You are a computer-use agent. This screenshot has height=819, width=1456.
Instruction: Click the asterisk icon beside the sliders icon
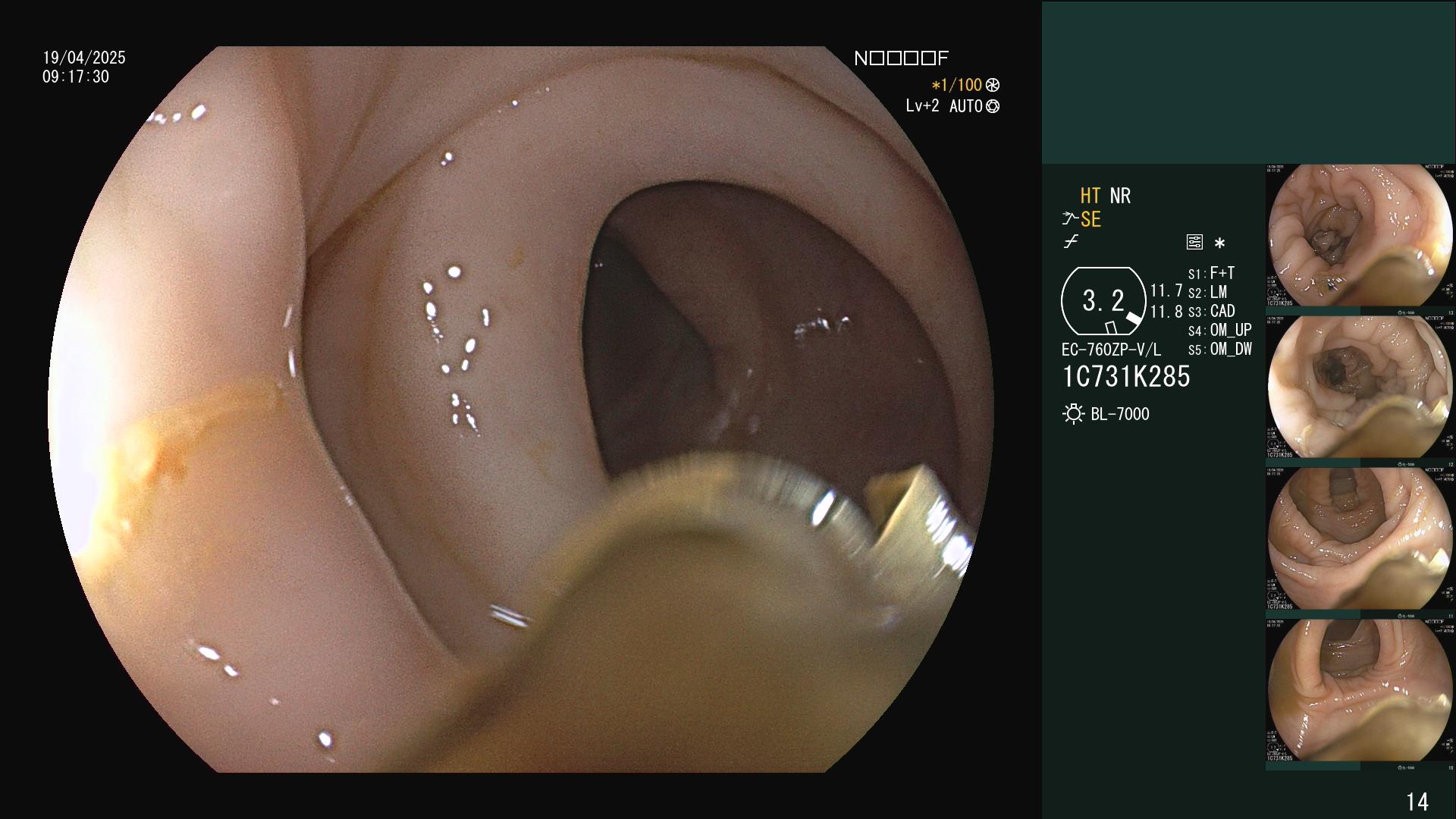coord(1219,243)
